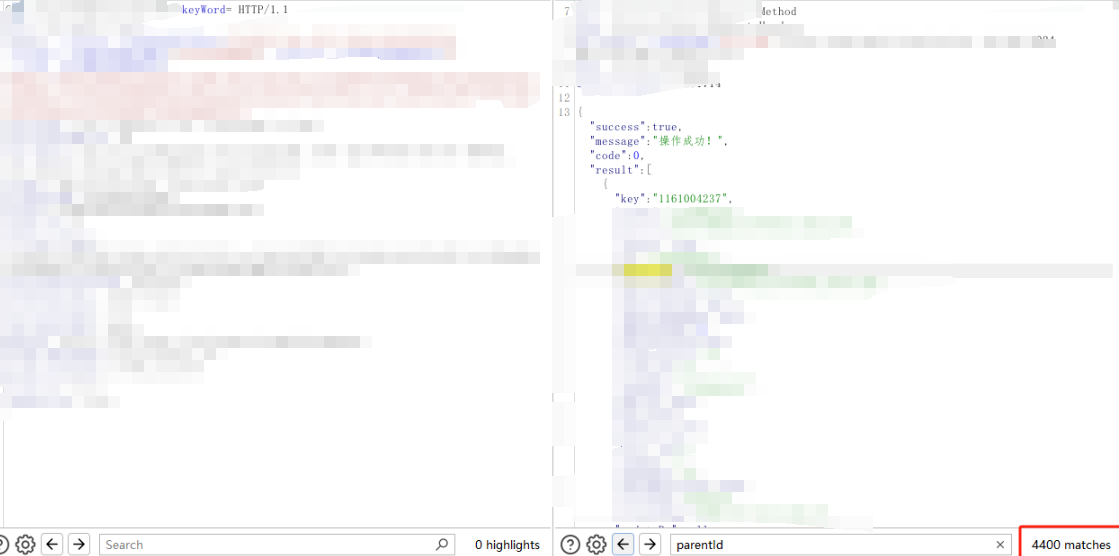Viewport: 1119px width, 556px height.
Task: Click the keyWord= HTTP/1.1 request line
Action: [235, 10]
